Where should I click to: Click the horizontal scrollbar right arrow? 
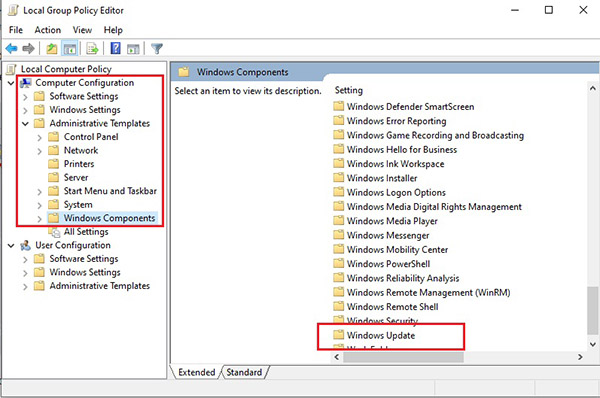coord(580,357)
